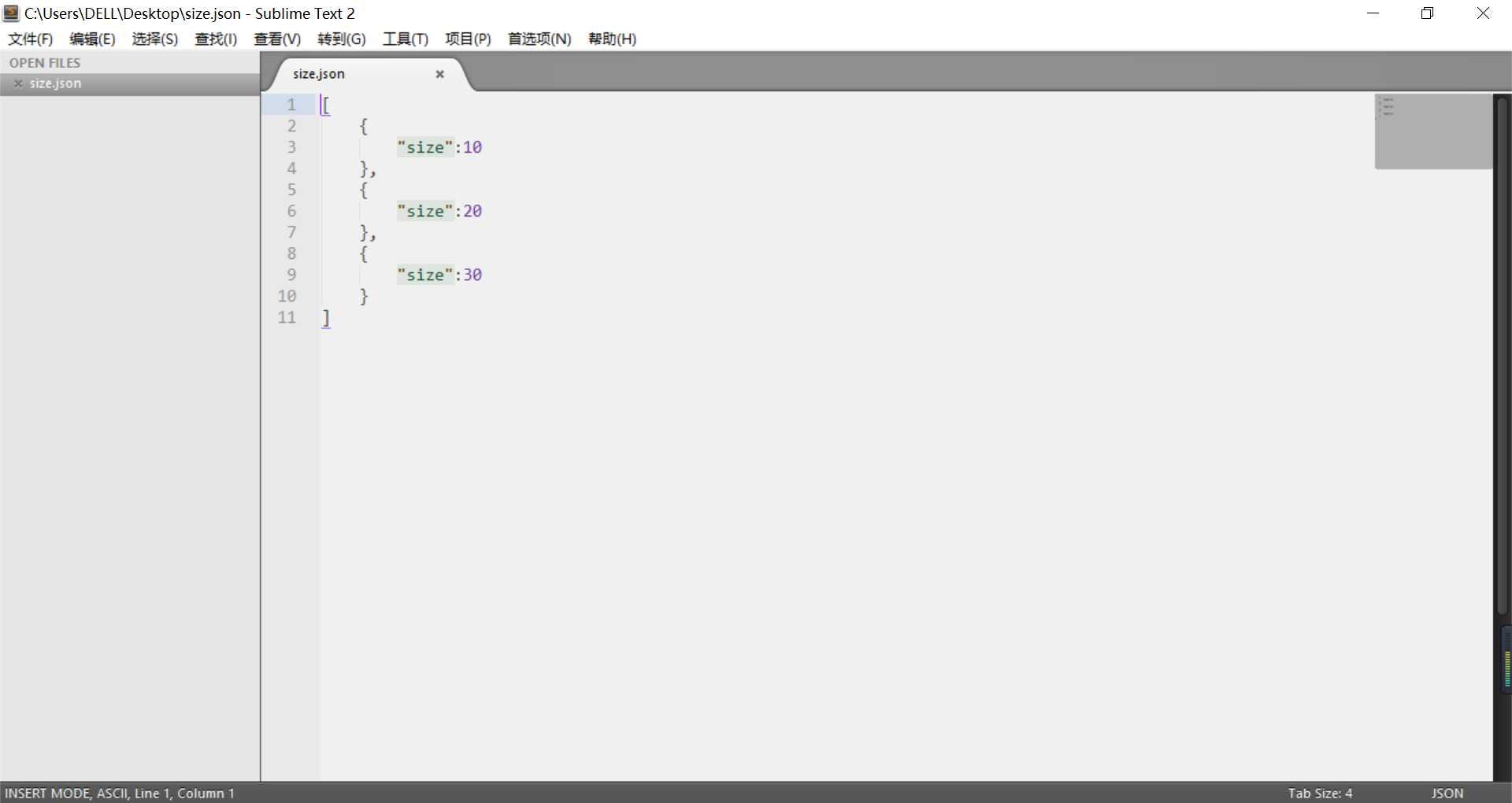1512x803 pixels.
Task: Place cursor on "size":20 line
Action: [x=439, y=211]
